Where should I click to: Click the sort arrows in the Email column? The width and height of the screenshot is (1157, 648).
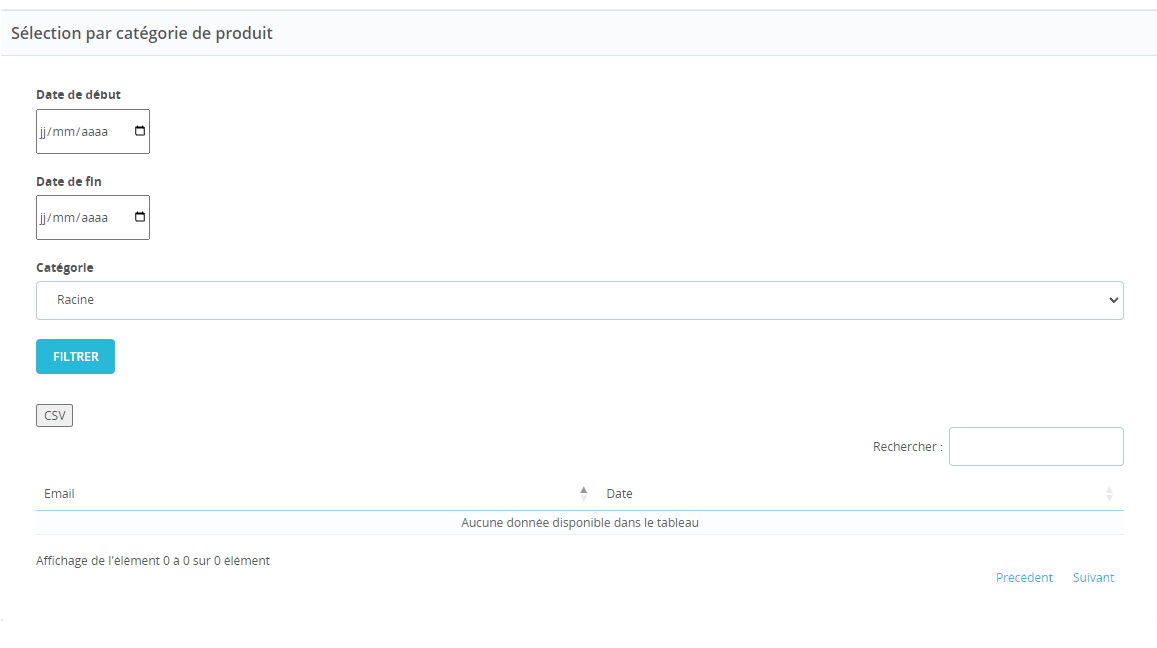pos(584,493)
